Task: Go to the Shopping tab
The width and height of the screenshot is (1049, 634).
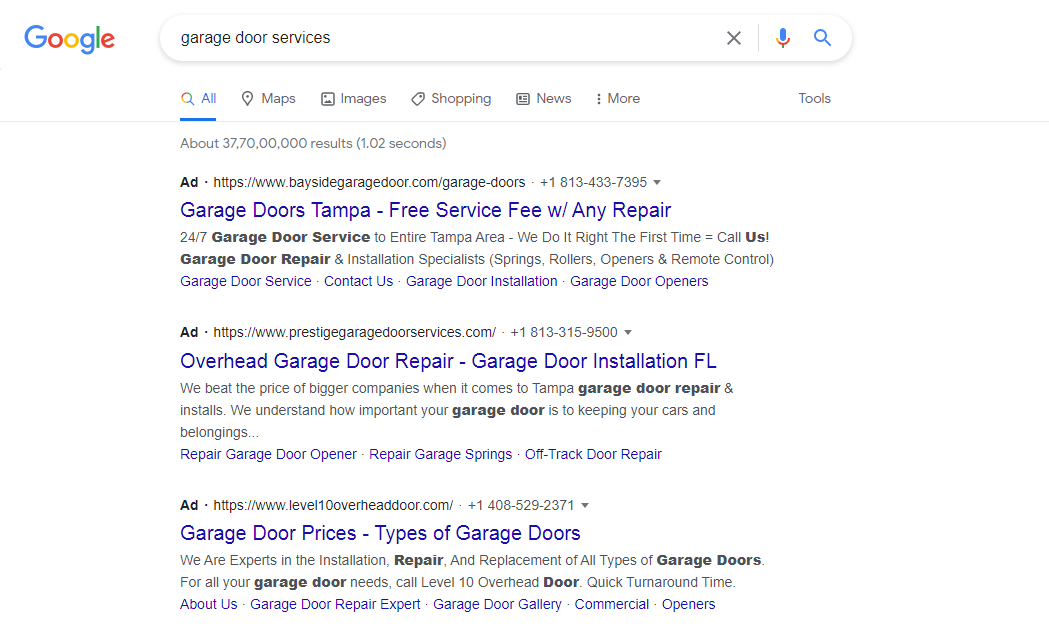Action: coord(451,99)
